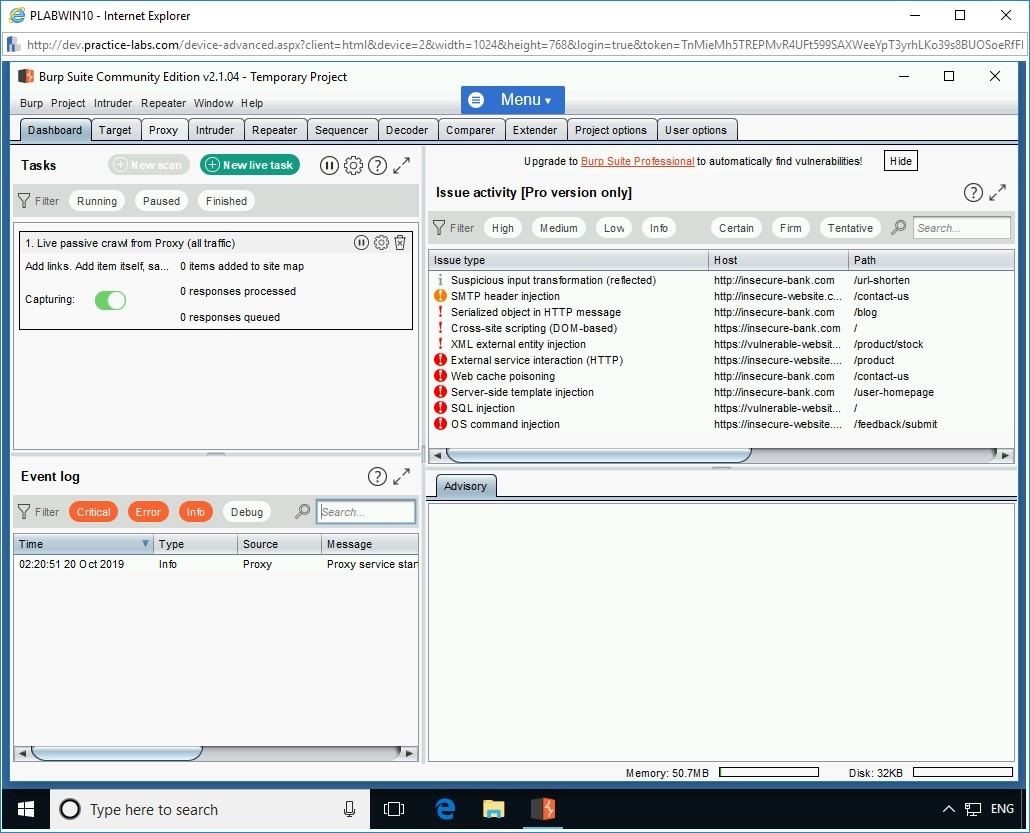Open the blue Menu dropdown
Viewport: 1030px width, 833px height.
(x=512, y=99)
